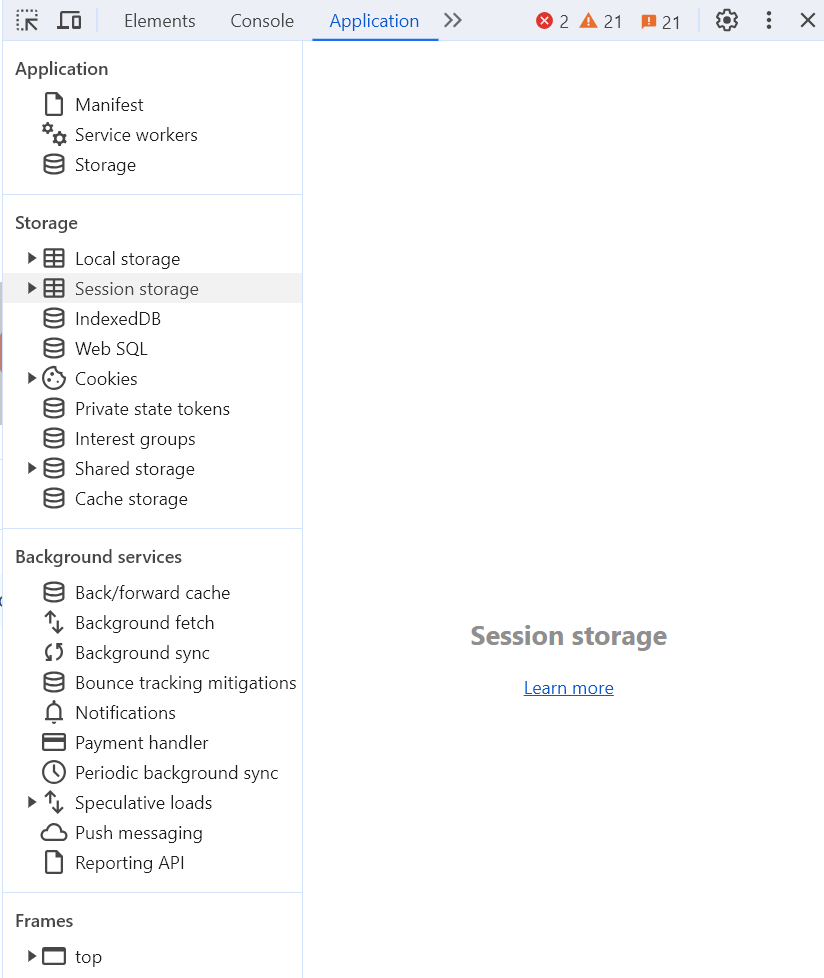Open the customize DevTools three-dot menu
Image resolution: width=824 pixels, height=978 pixels.
768,20
